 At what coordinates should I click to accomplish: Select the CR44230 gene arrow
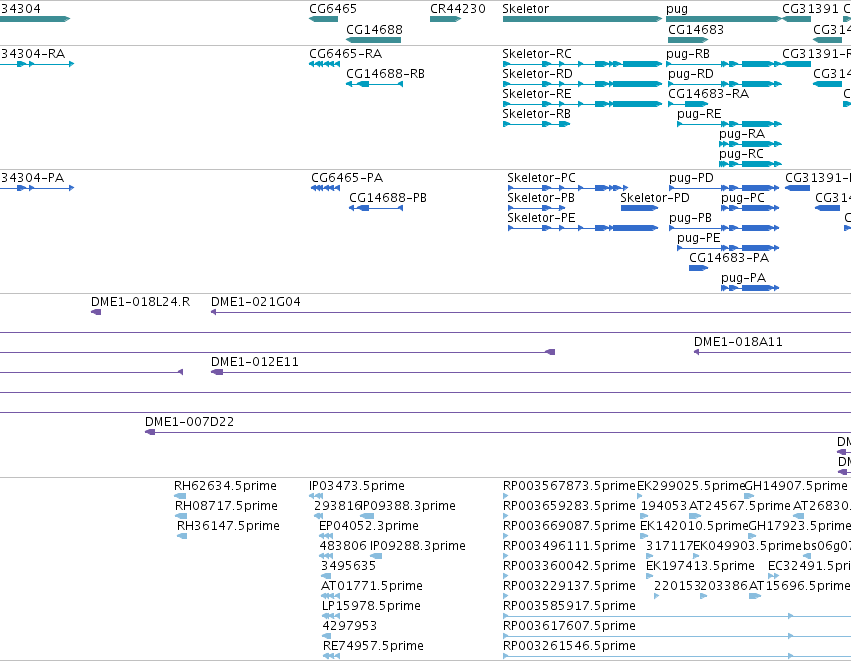pos(445,19)
